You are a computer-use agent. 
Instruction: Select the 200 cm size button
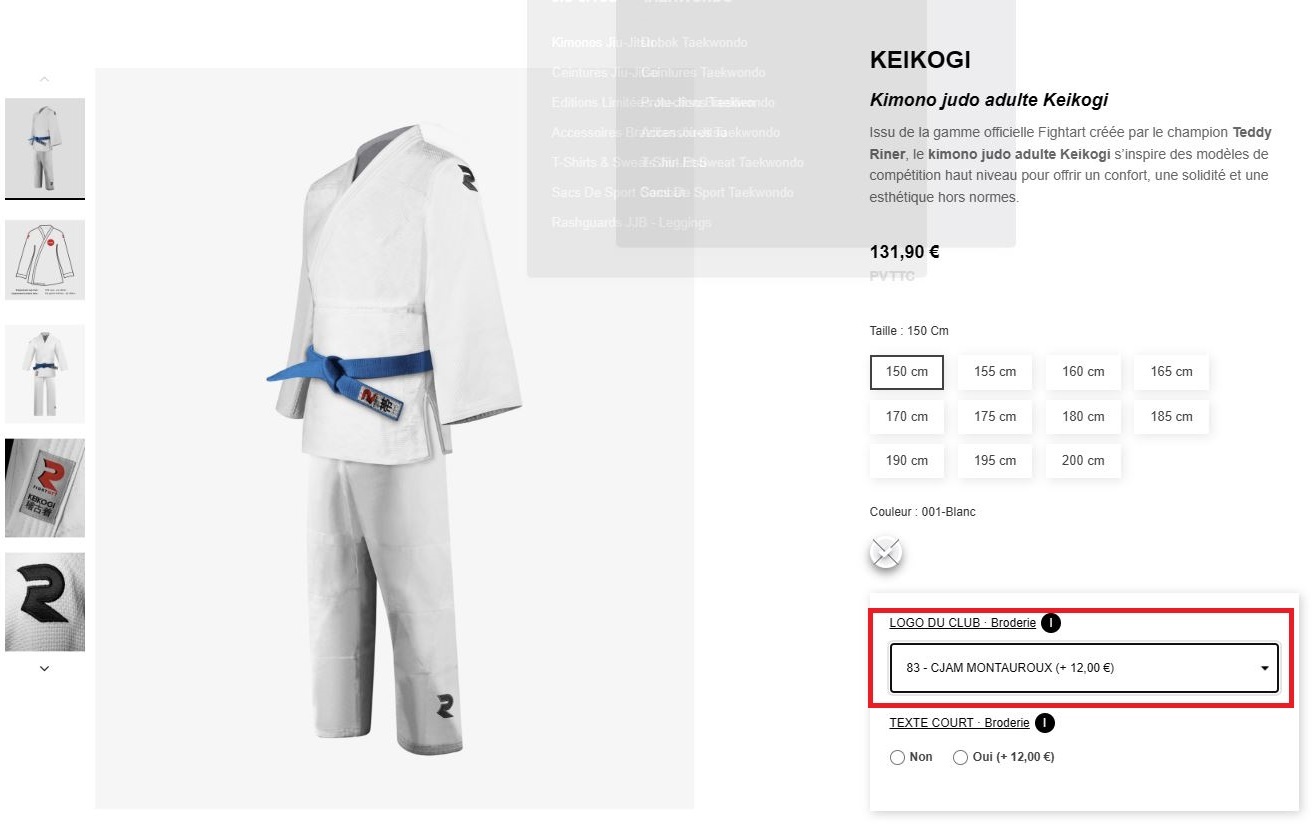[x=1083, y=461]
